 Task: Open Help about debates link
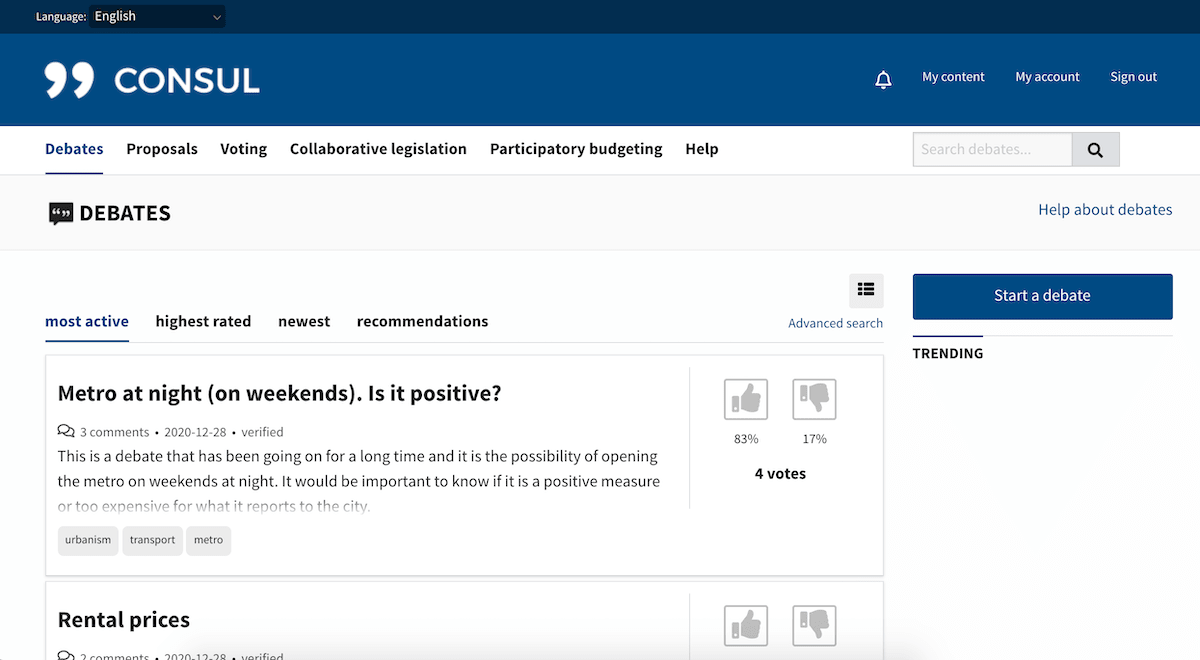pos(1105,210)
